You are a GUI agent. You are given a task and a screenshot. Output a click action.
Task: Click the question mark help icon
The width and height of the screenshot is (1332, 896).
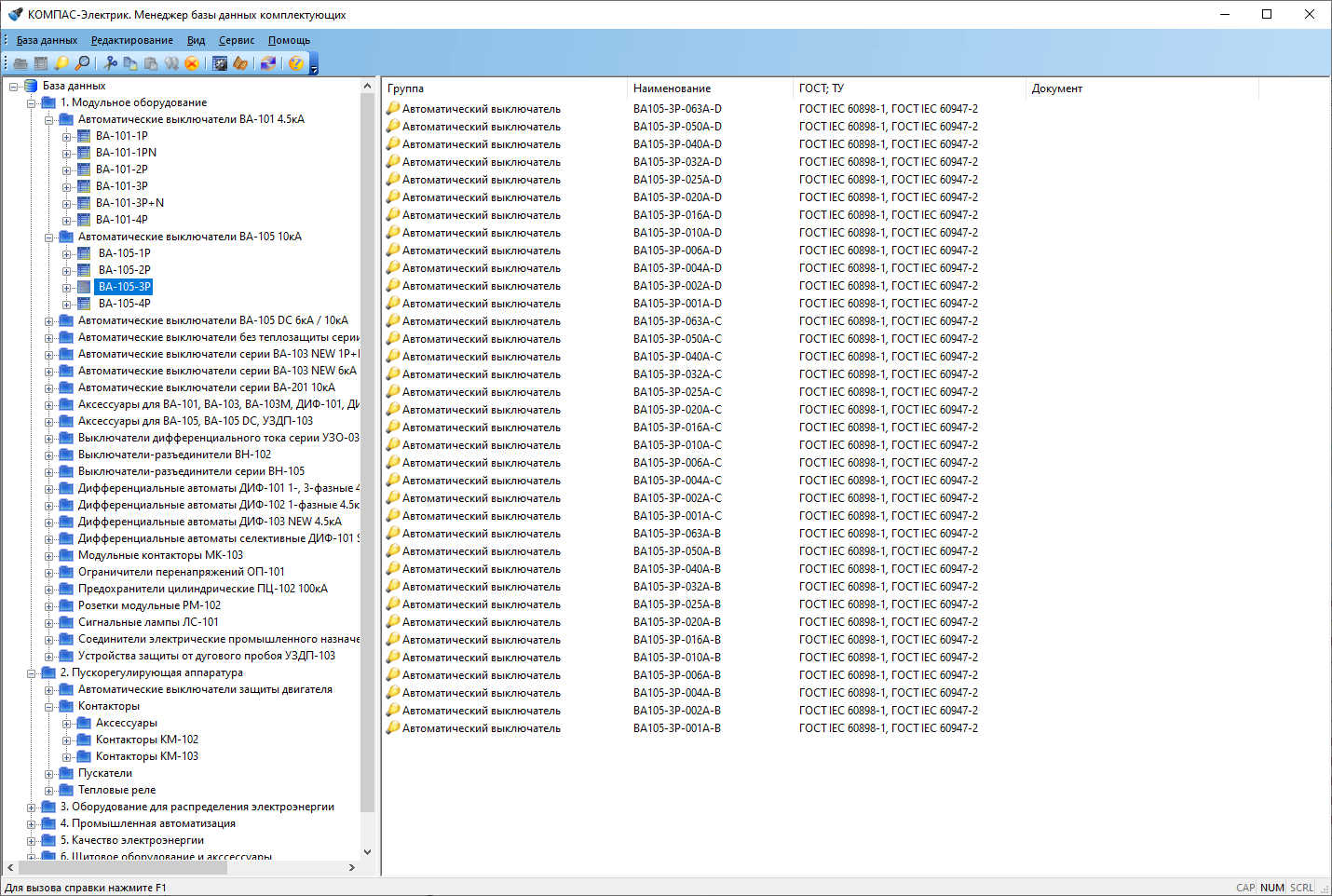coord(296,63)
